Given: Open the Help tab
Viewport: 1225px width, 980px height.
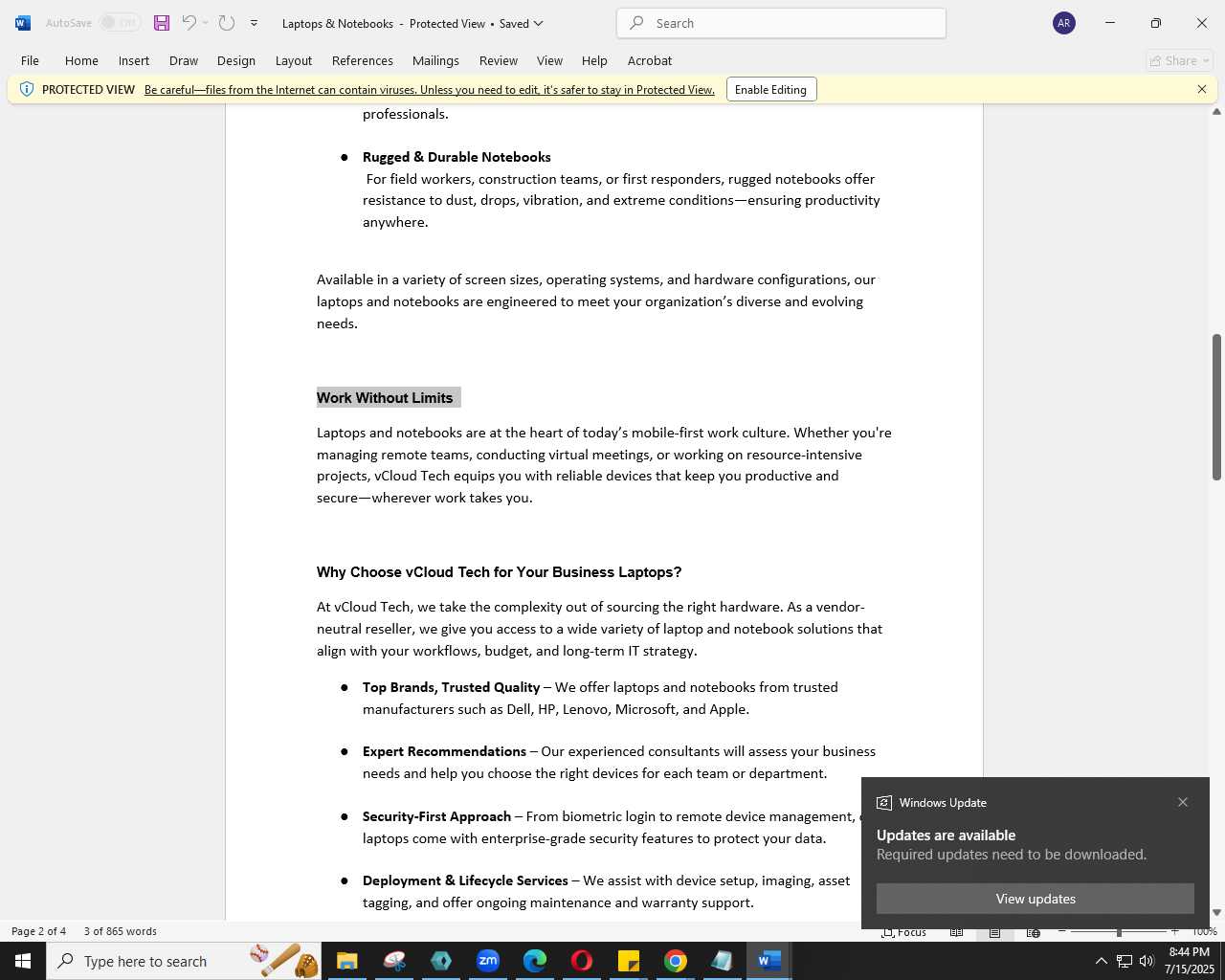Looking at the screenshot, I should coord(594,60).
